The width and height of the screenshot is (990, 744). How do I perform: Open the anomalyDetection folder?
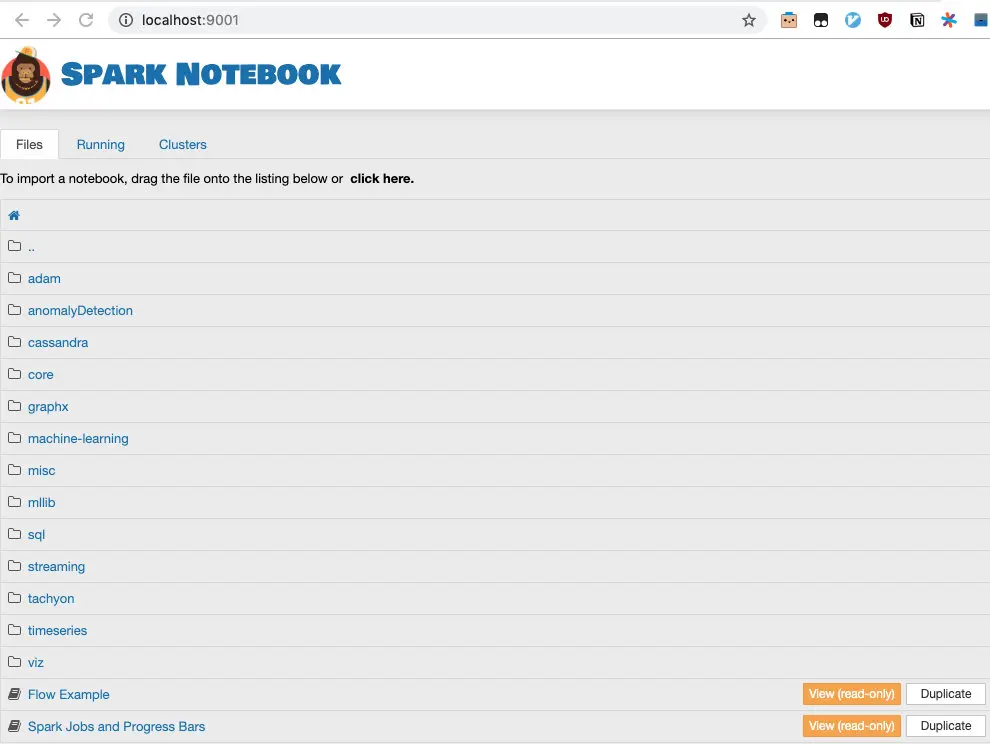tap(80, 311)
